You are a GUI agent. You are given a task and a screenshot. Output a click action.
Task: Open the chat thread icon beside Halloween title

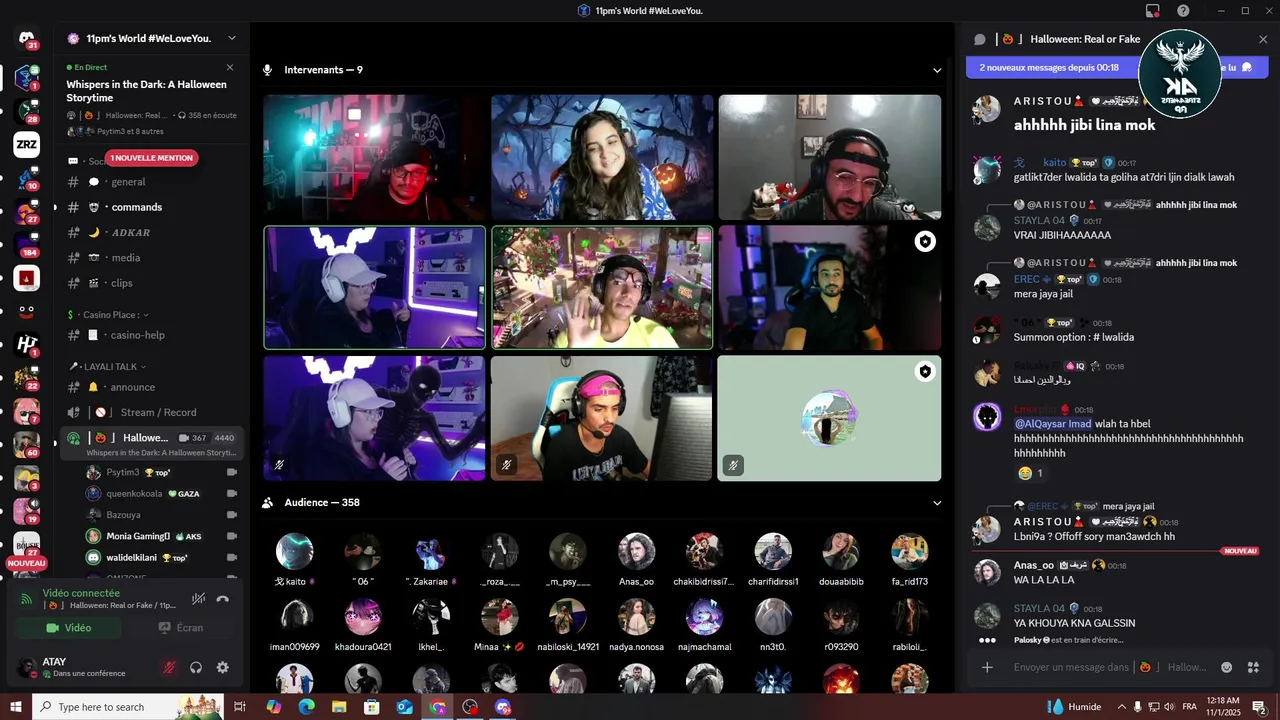pos(980,39)
